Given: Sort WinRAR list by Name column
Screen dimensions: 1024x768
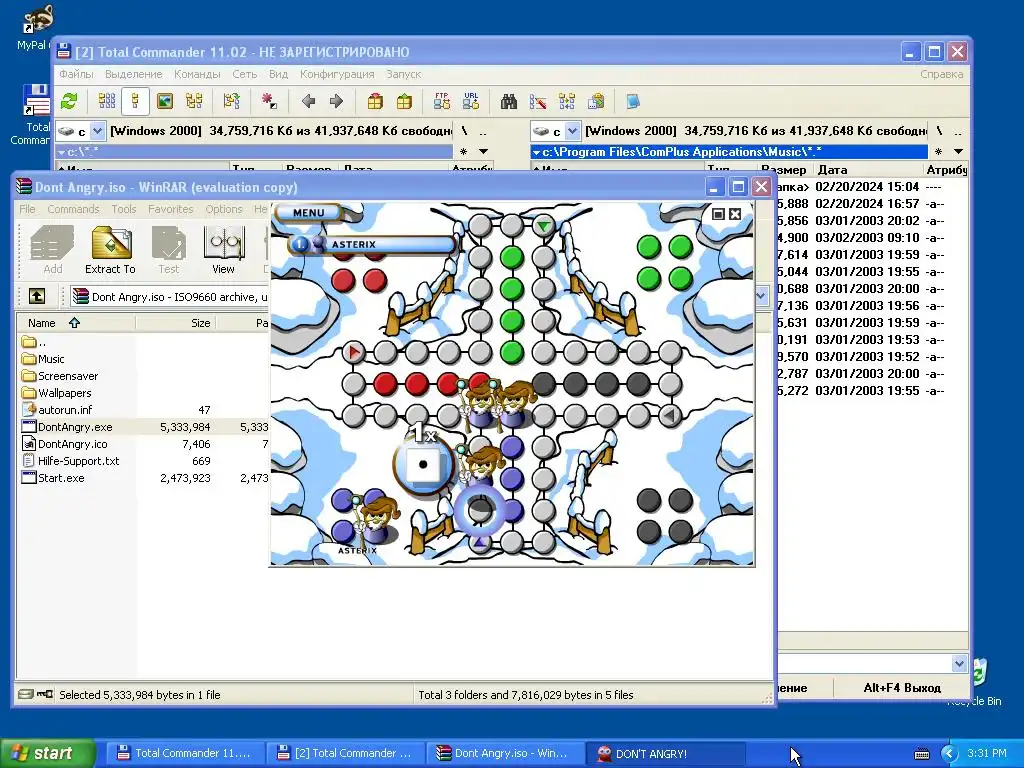Looking at the screenshot, I should pos(75,323).
